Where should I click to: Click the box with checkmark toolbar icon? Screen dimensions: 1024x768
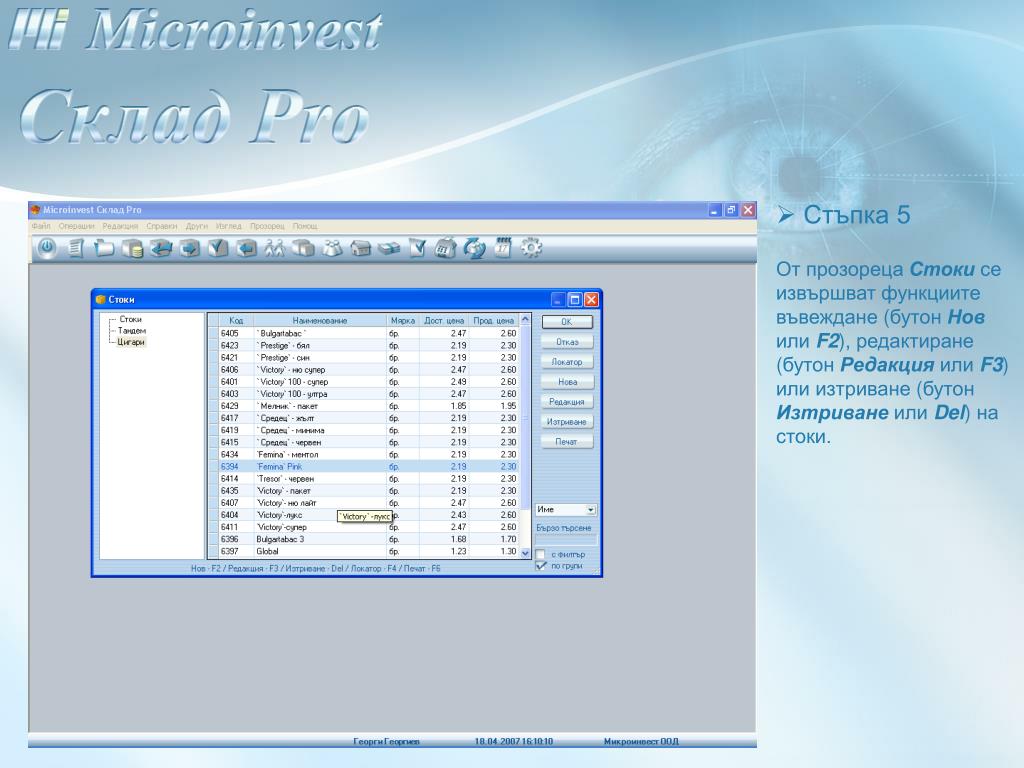[218, 248]
